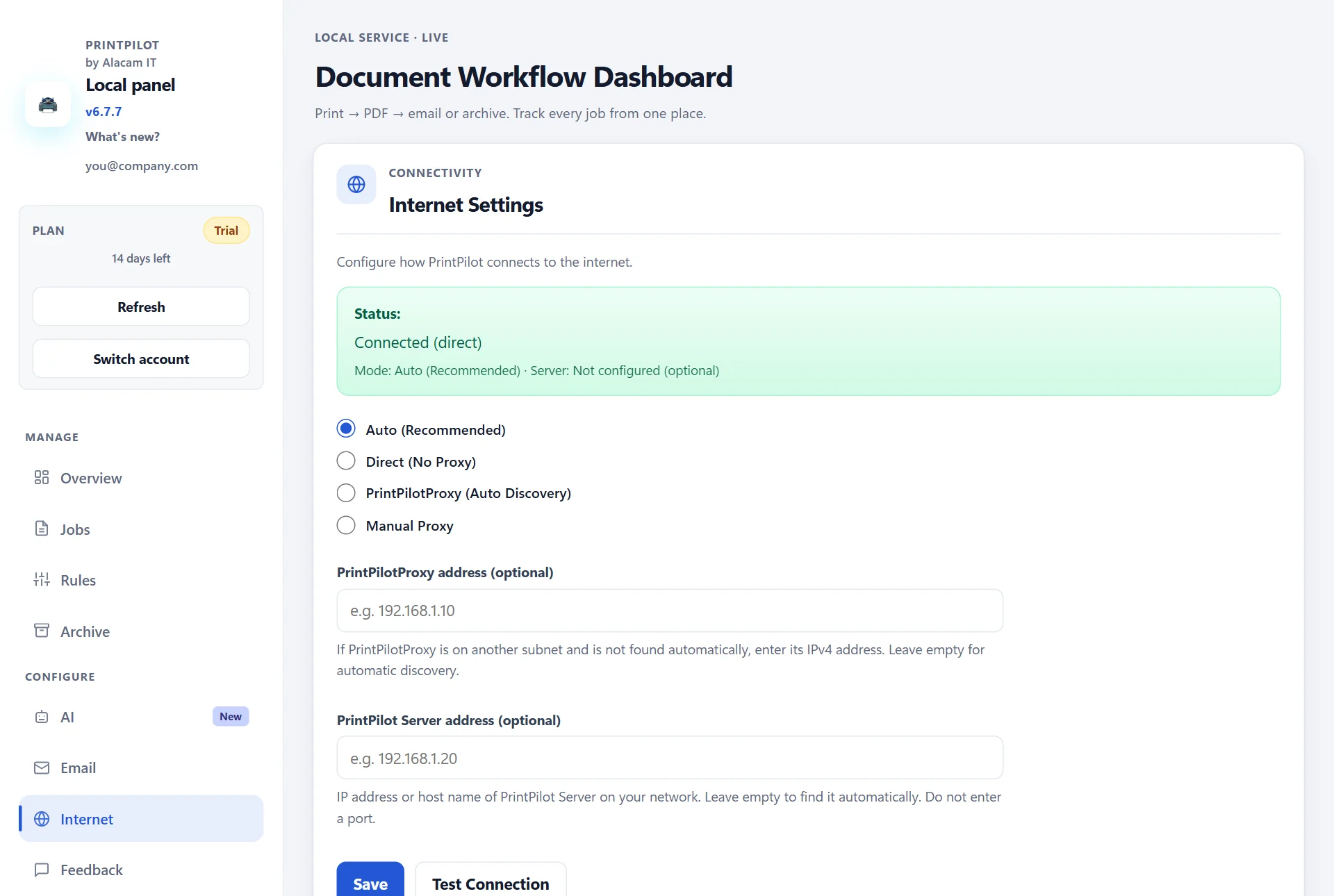Click the Overview grid icon
This screenshot has height=896, width=1334.
pyautogui.click(x=42, y=478)
